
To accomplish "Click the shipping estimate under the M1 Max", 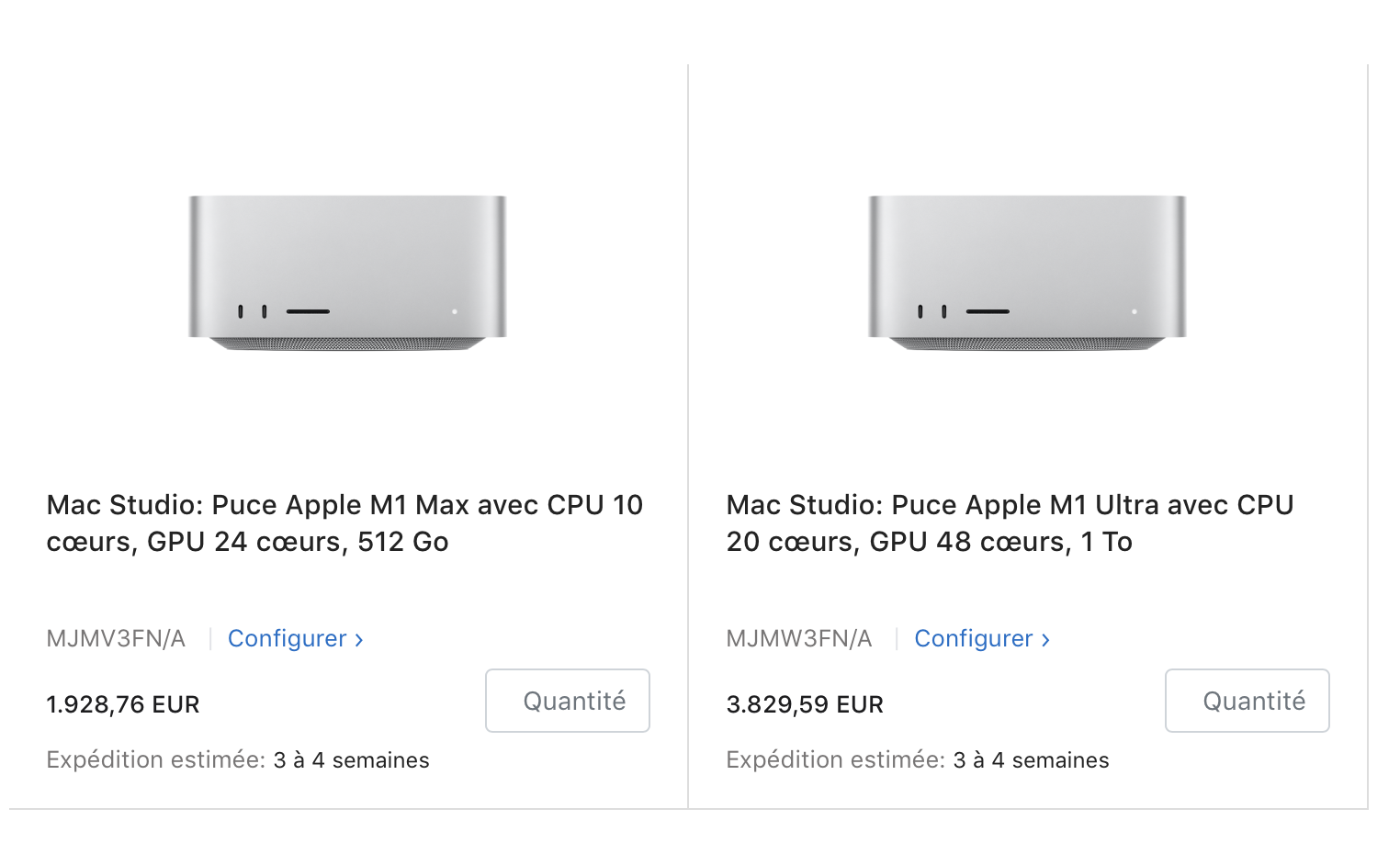I will click(238, 760).
